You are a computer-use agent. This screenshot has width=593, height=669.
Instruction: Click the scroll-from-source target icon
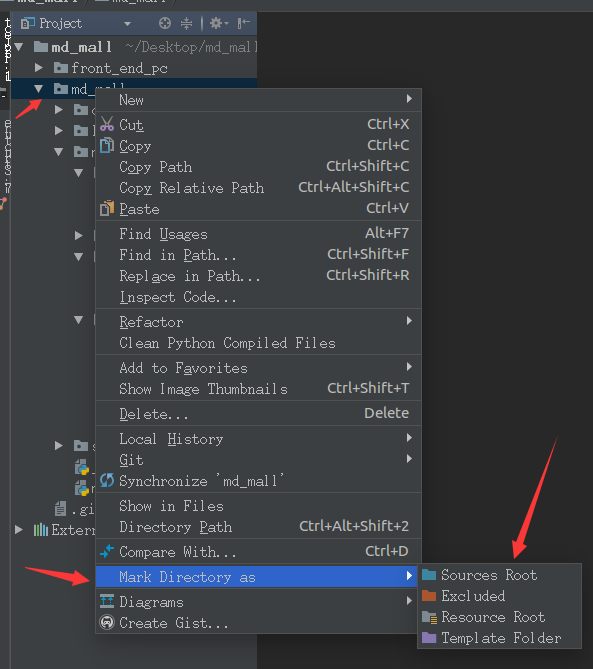coord(165,23)
